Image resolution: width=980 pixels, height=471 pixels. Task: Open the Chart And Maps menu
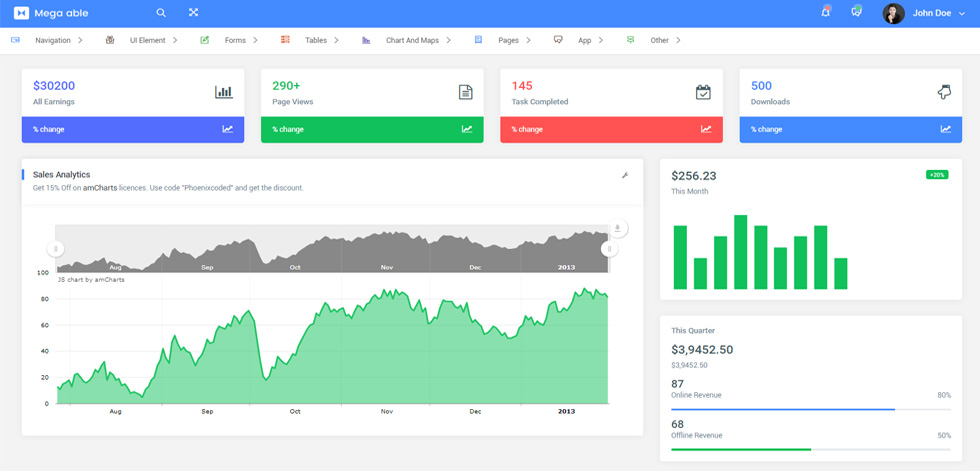click(412, 41)
